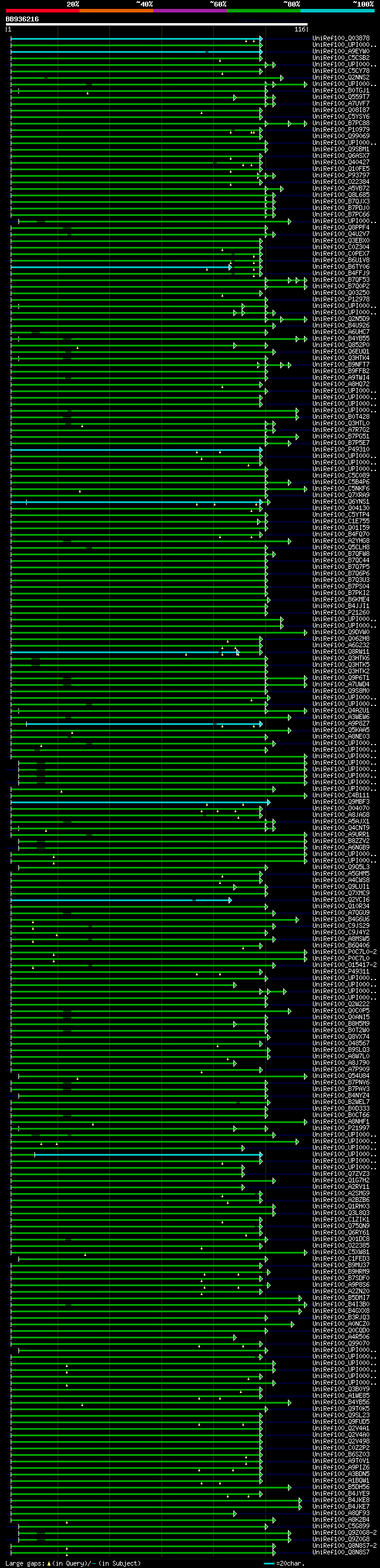
Task: Open the UniRef100_A9P8Z7 entry
Action: [x=341, y=723]
